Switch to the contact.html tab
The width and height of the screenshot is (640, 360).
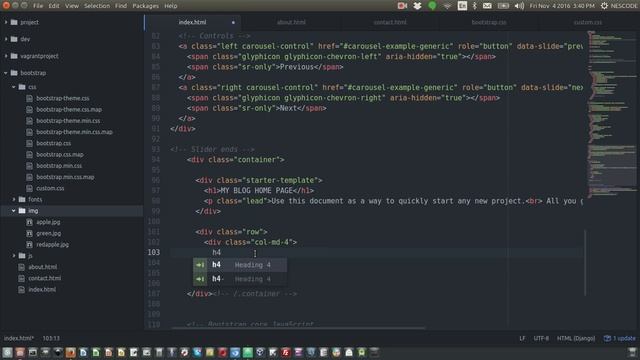tap(390, 22)
